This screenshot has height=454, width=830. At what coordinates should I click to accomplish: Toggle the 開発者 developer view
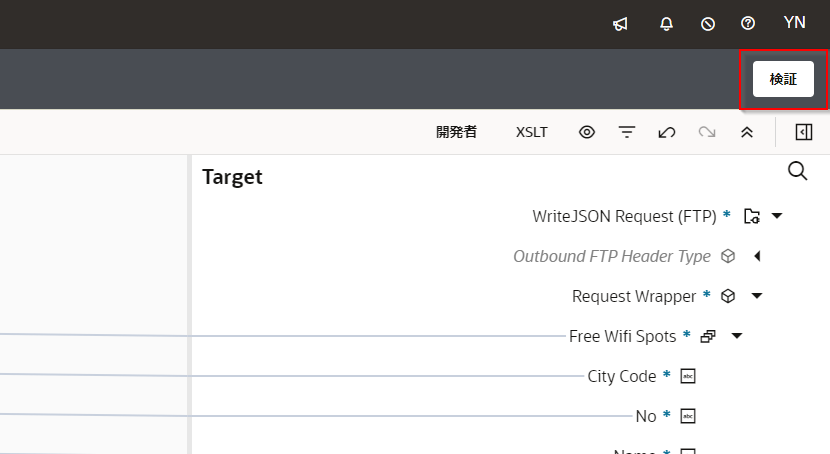pyautogui.click(x=456, y=132)
